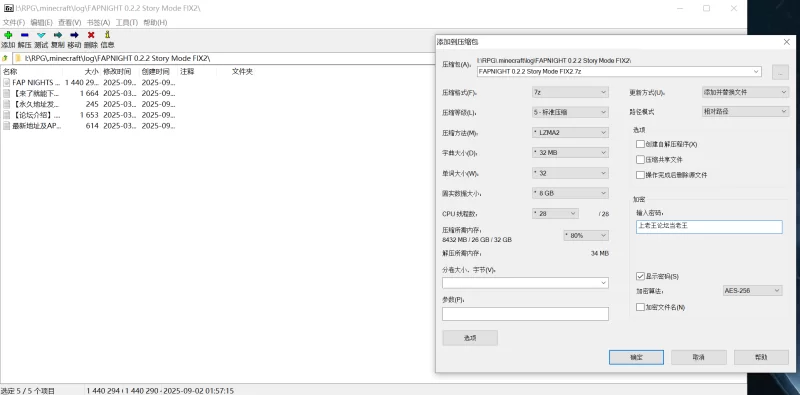Click the 输入密码 text field
This screenshot has width=800, height=395.
coord(709,227)
